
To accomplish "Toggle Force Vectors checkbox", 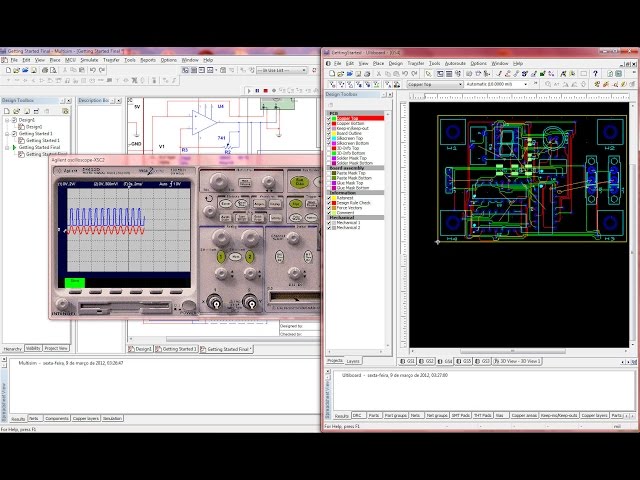I will (329, 208).
